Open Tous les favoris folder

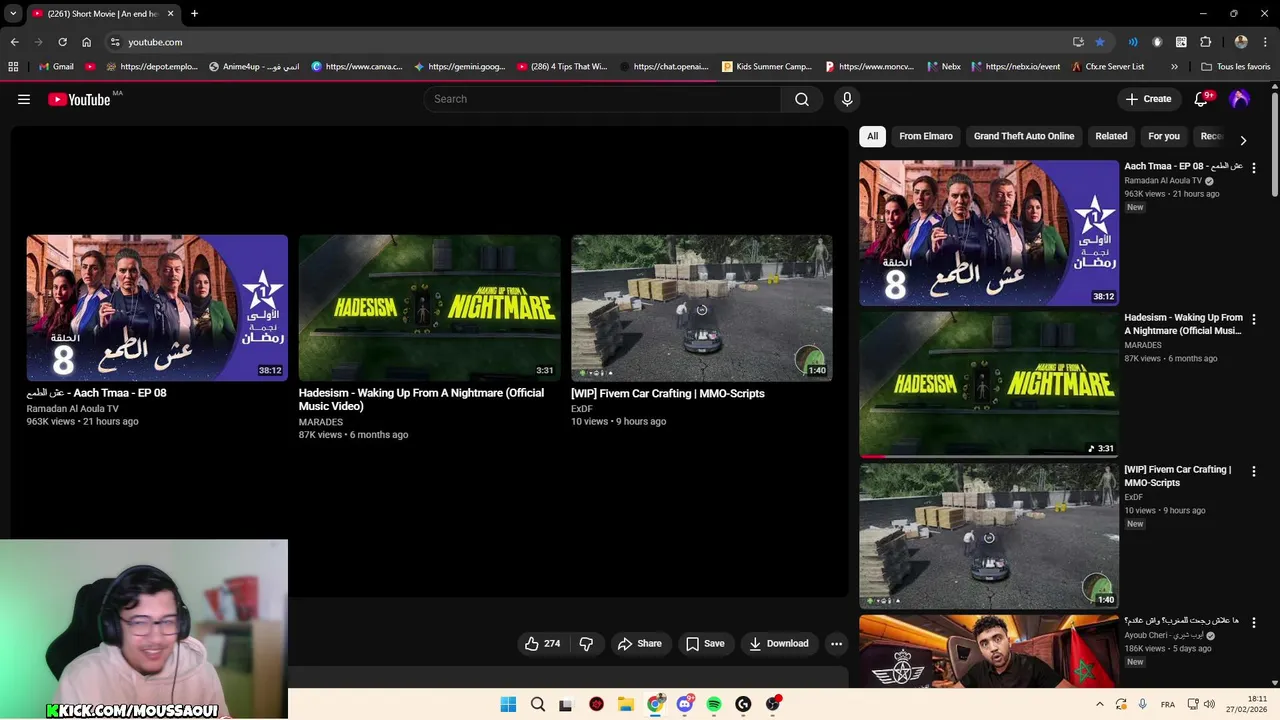click(1236, 67)
